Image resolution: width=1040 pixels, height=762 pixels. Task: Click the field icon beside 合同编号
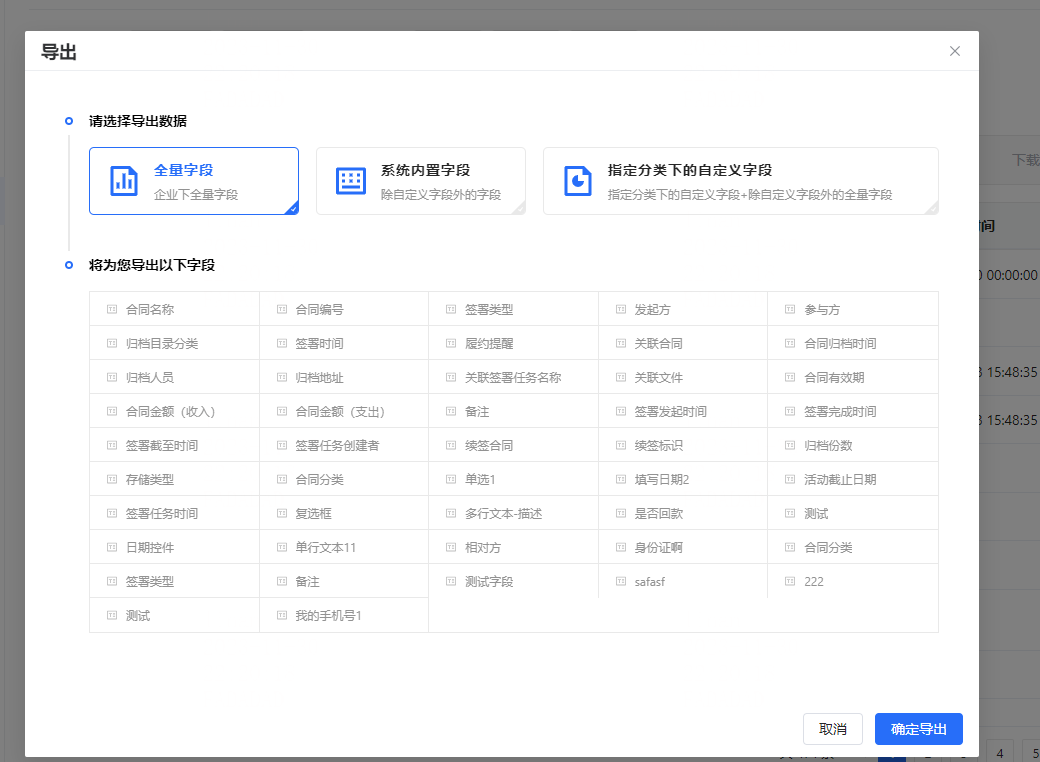pyautogui.click(x=282, y=309)
